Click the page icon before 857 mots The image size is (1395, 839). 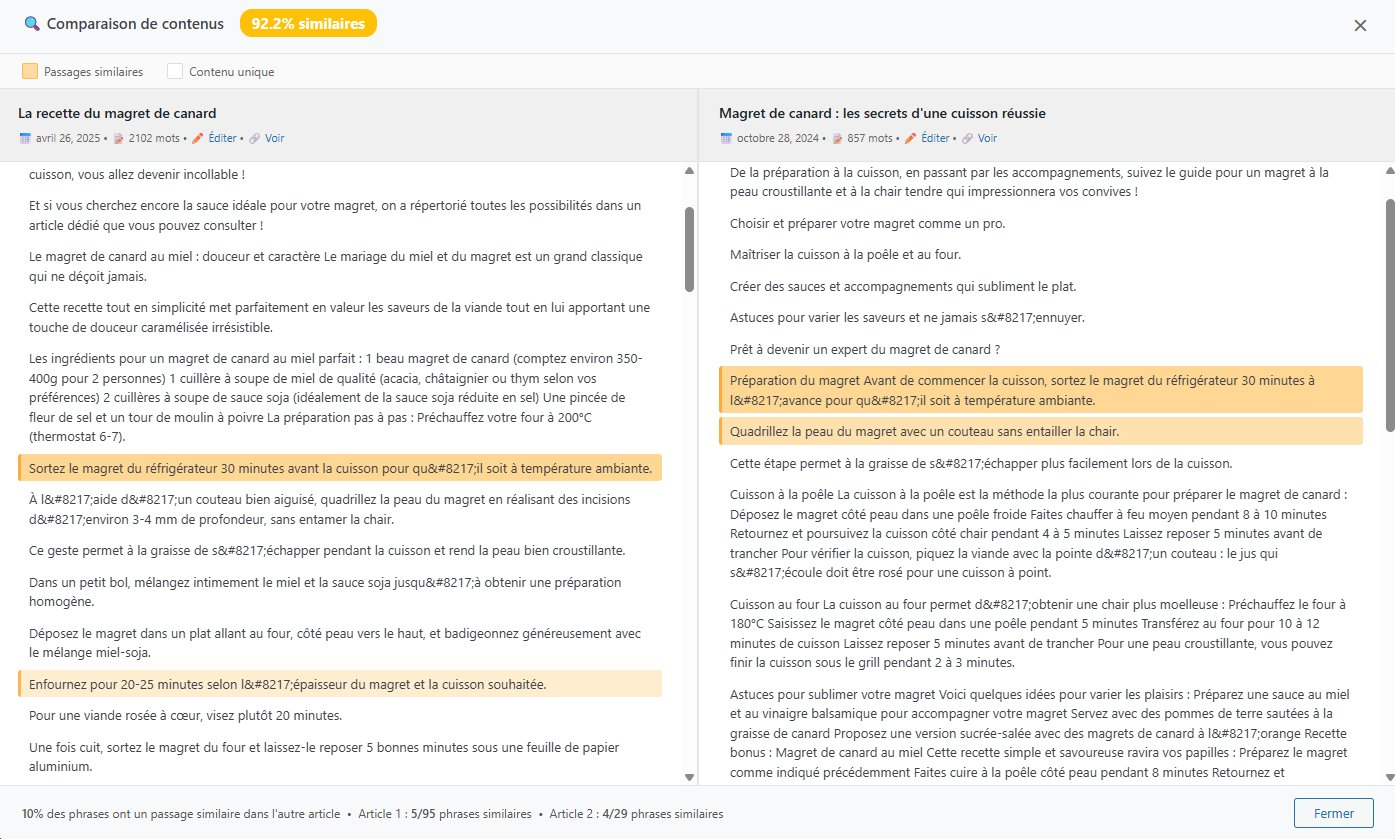click(x=837, y=138)
